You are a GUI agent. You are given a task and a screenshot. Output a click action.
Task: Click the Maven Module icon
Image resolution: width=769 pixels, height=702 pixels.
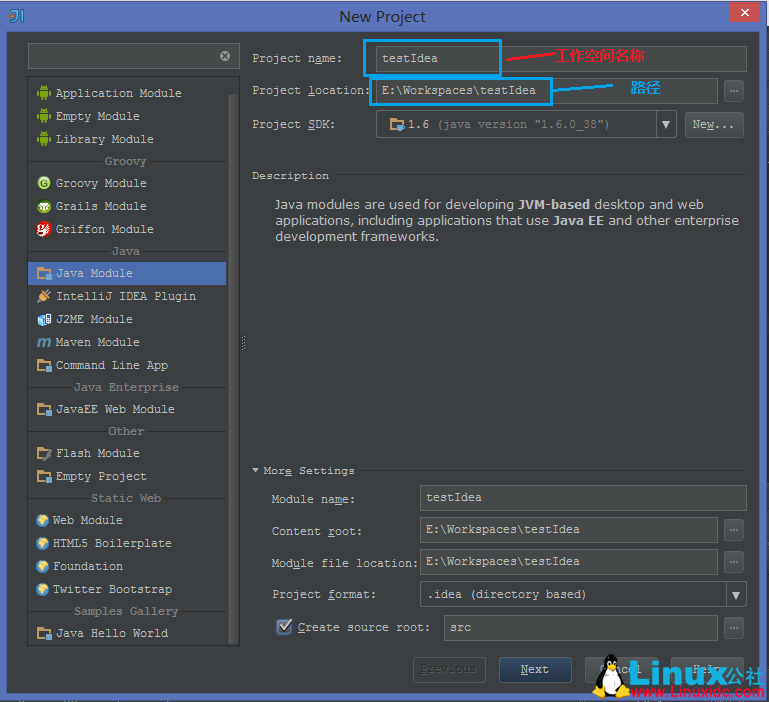point(44,342)
